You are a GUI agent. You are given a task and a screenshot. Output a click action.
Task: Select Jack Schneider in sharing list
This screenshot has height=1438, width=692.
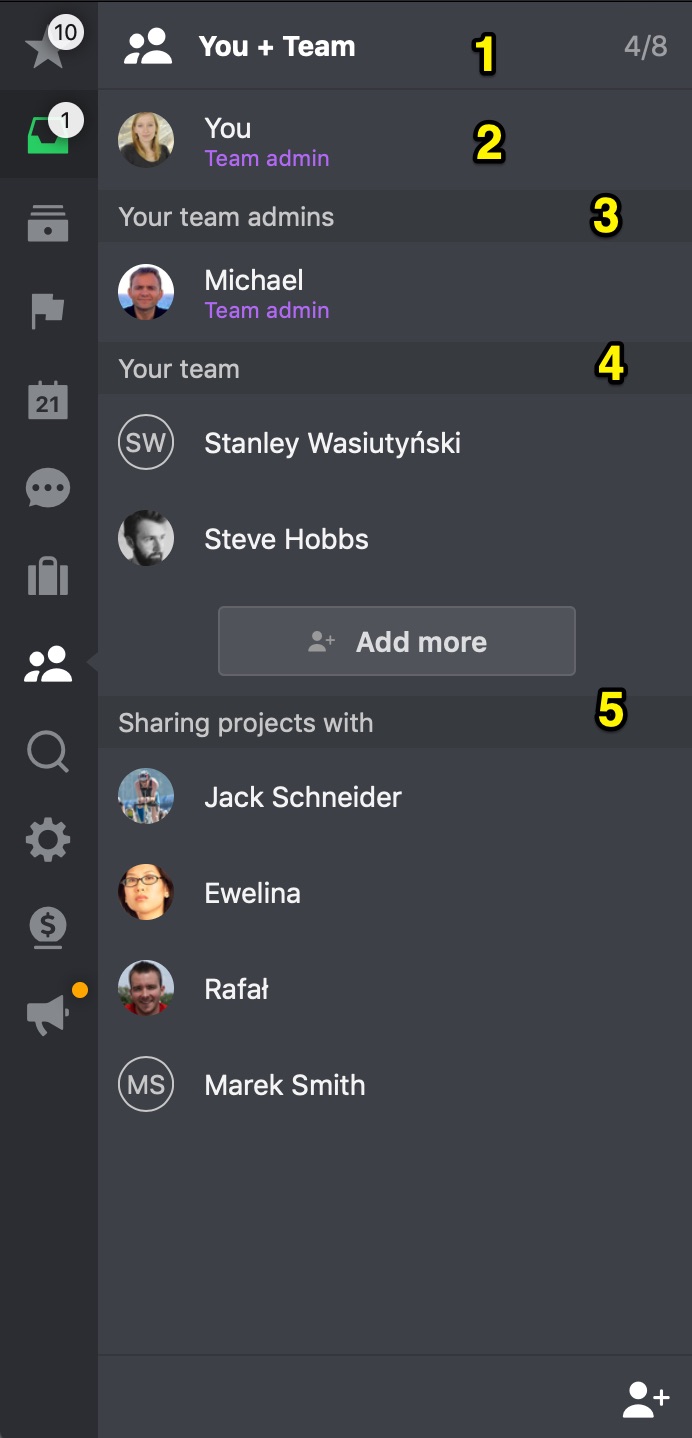[x=395, y=796]
